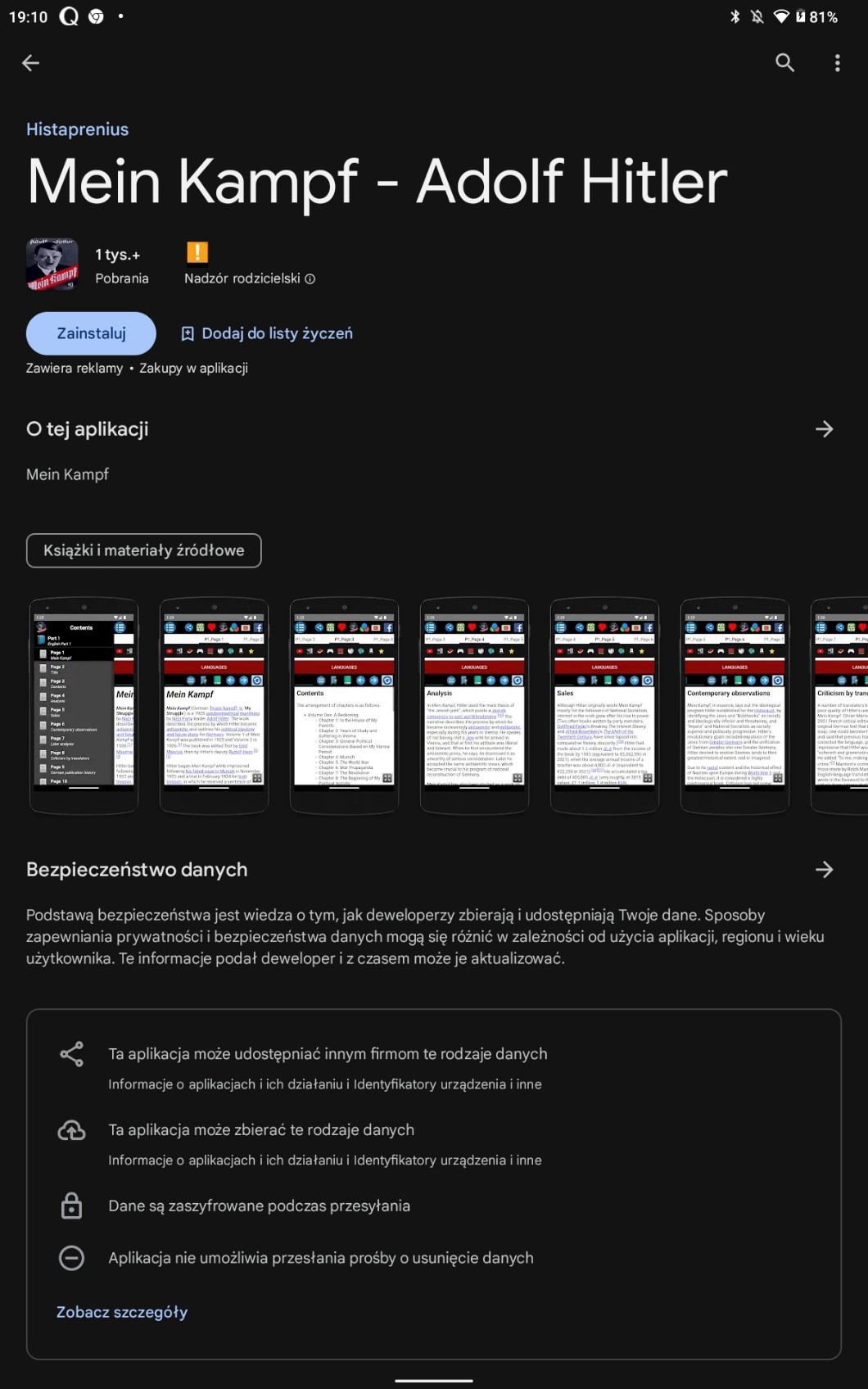This screenshot has width=868, height=1389.
Task: Open the first Contents screenshot
Action: click(84, 705)
